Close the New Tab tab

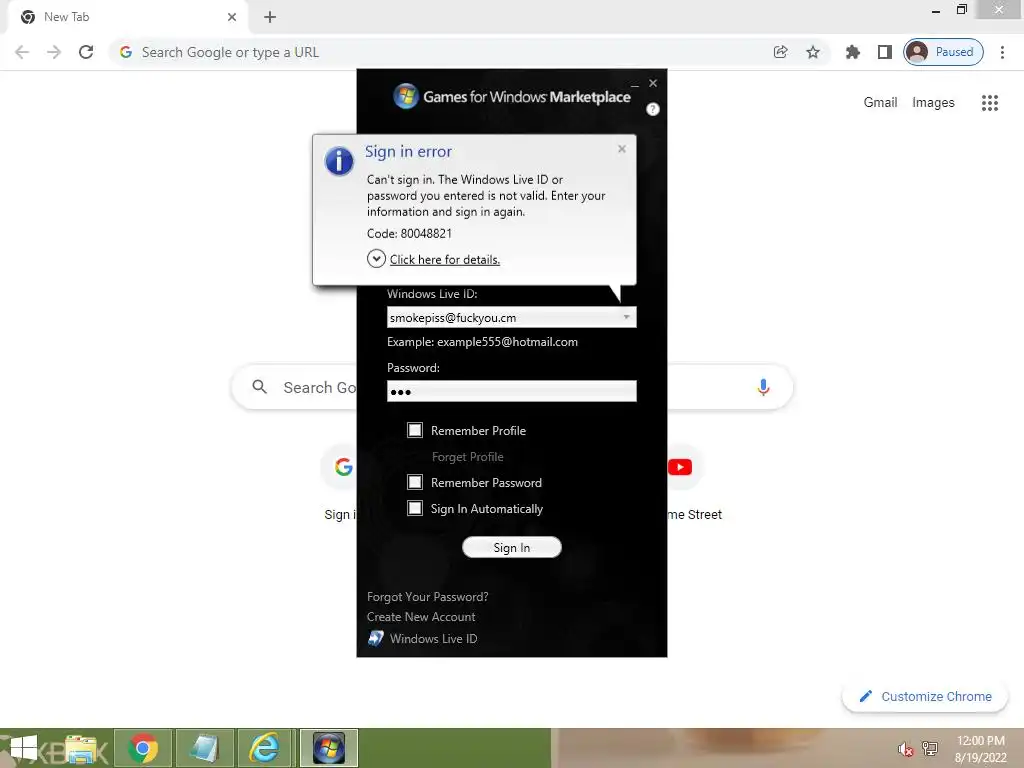[x=232, y=17]
